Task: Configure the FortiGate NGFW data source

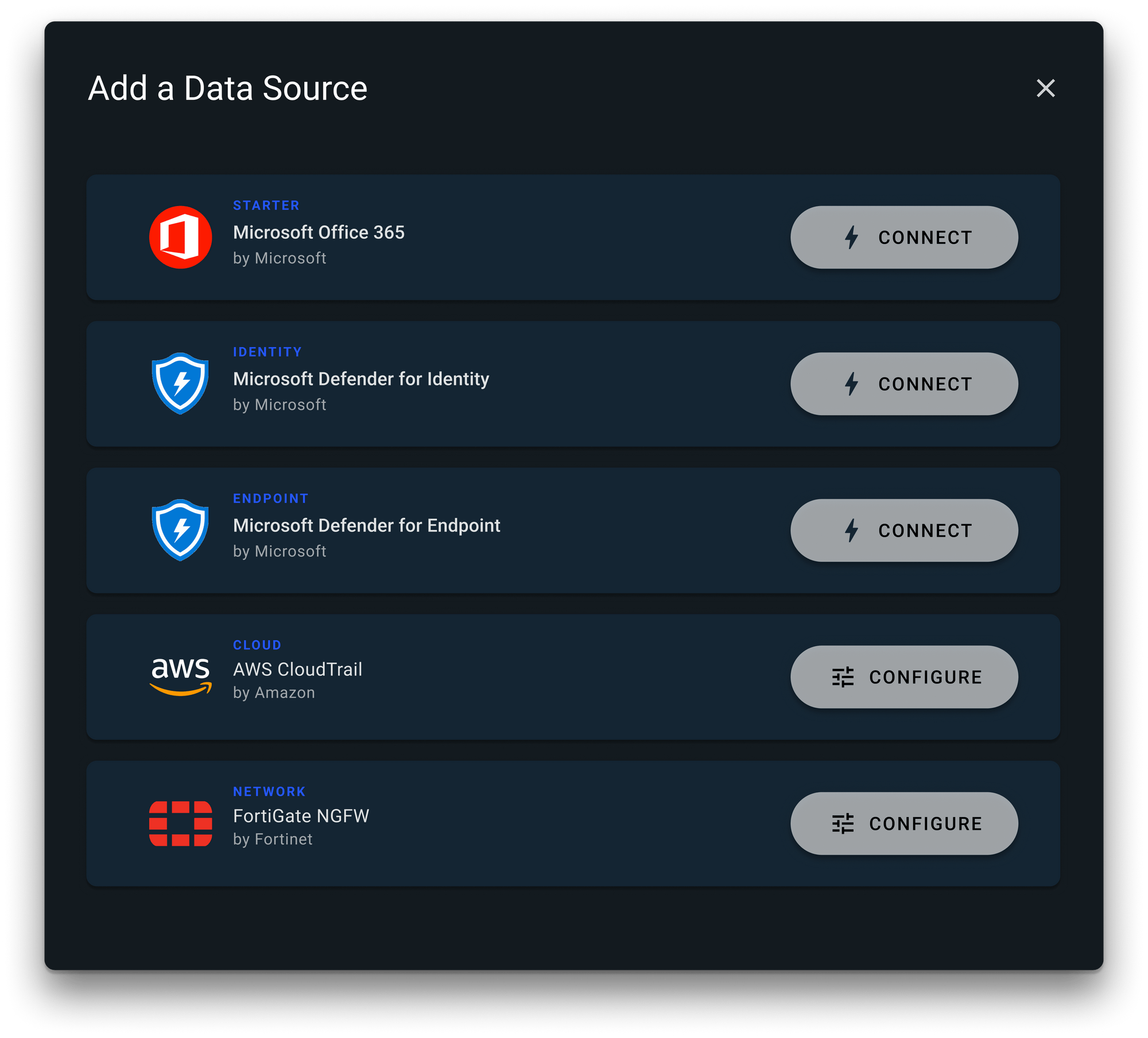Action: (904, 823)
